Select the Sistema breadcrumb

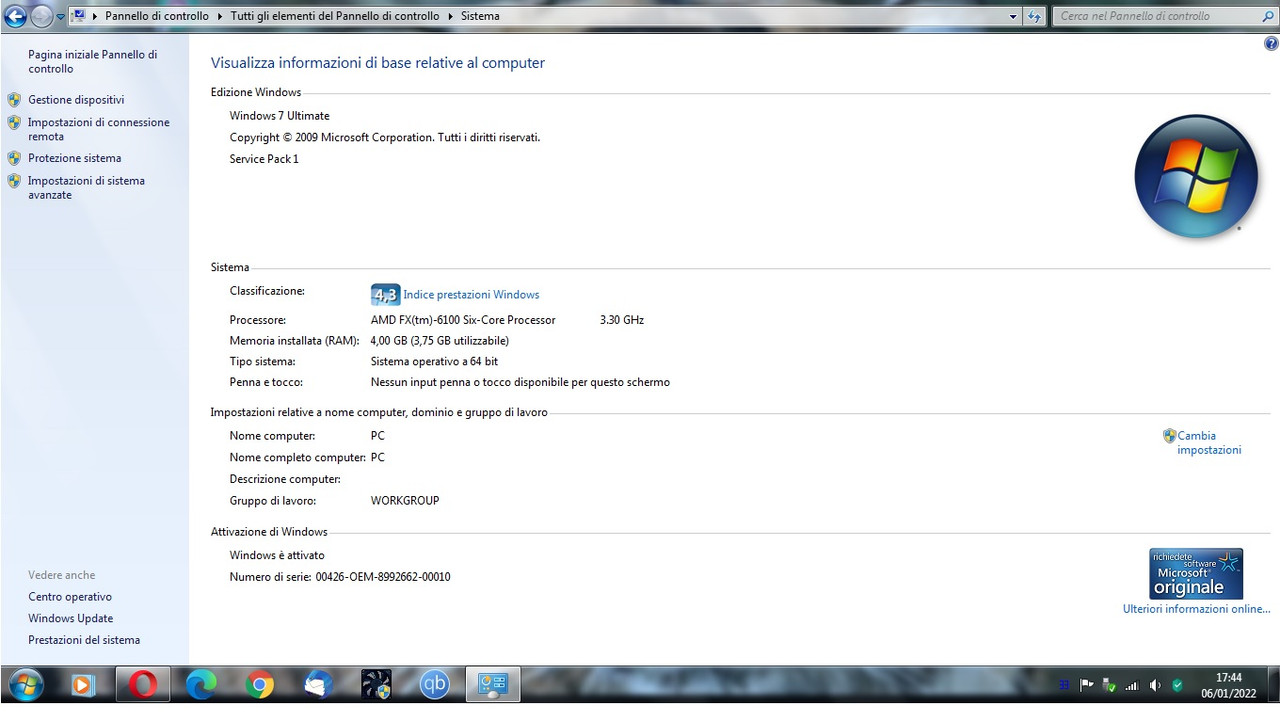[480, 16]
